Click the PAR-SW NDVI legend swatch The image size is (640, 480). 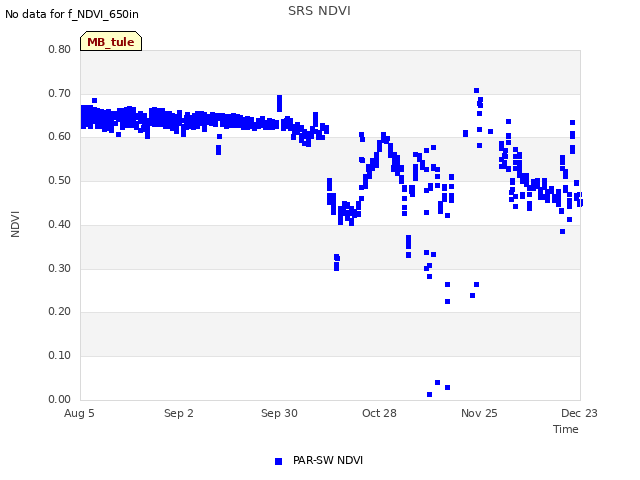point(278,461)
